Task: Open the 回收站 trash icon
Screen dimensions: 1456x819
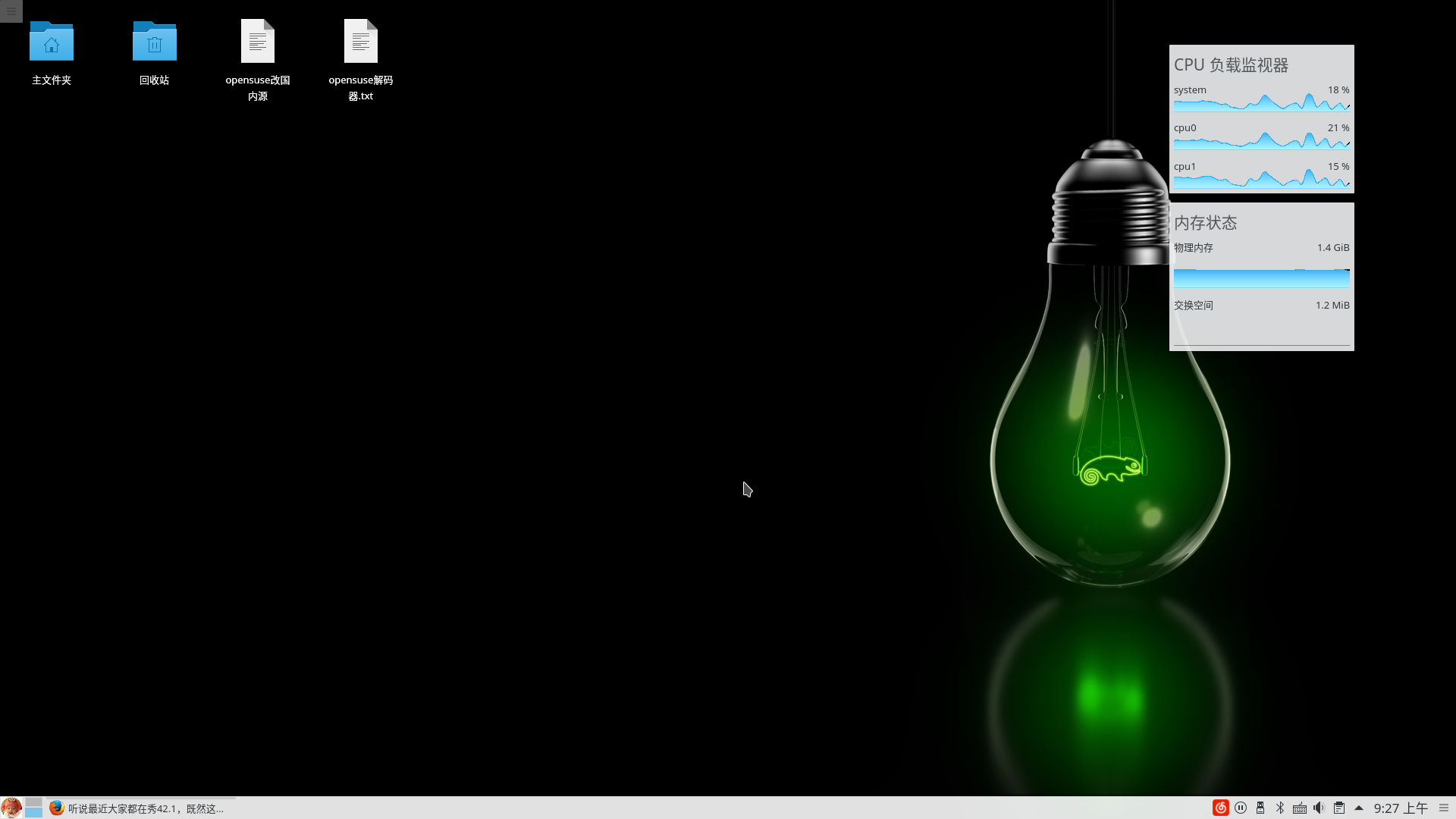Action: tap(155, 42)
